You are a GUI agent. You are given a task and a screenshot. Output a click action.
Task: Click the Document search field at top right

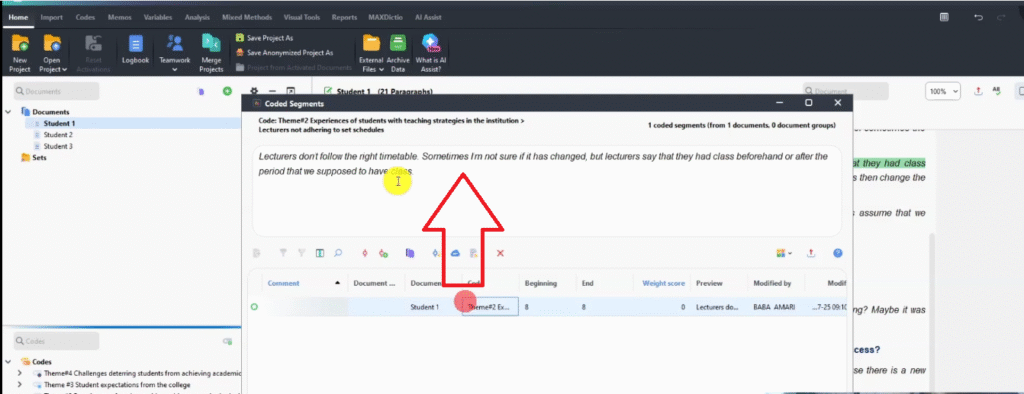click(x=846, y=91)
